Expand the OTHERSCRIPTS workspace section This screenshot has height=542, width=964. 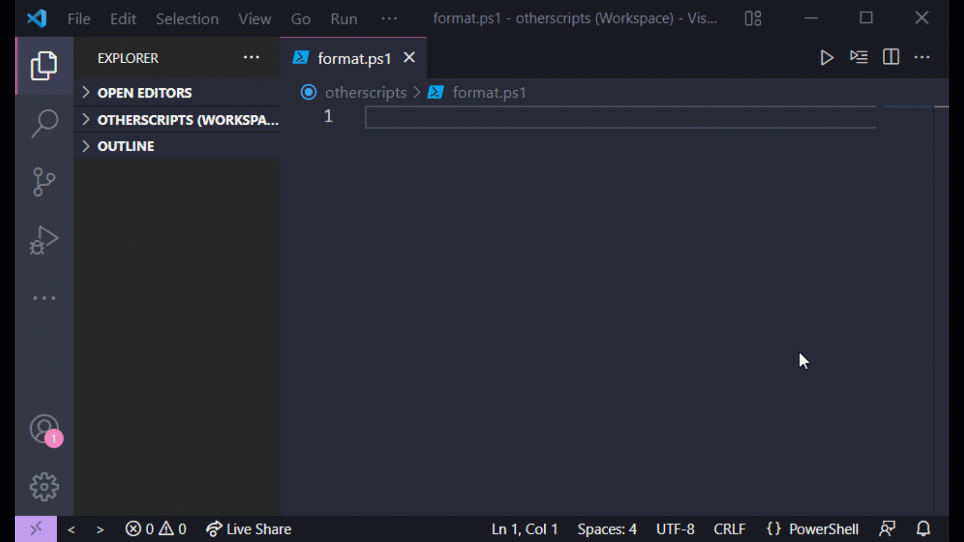[186, 120]
